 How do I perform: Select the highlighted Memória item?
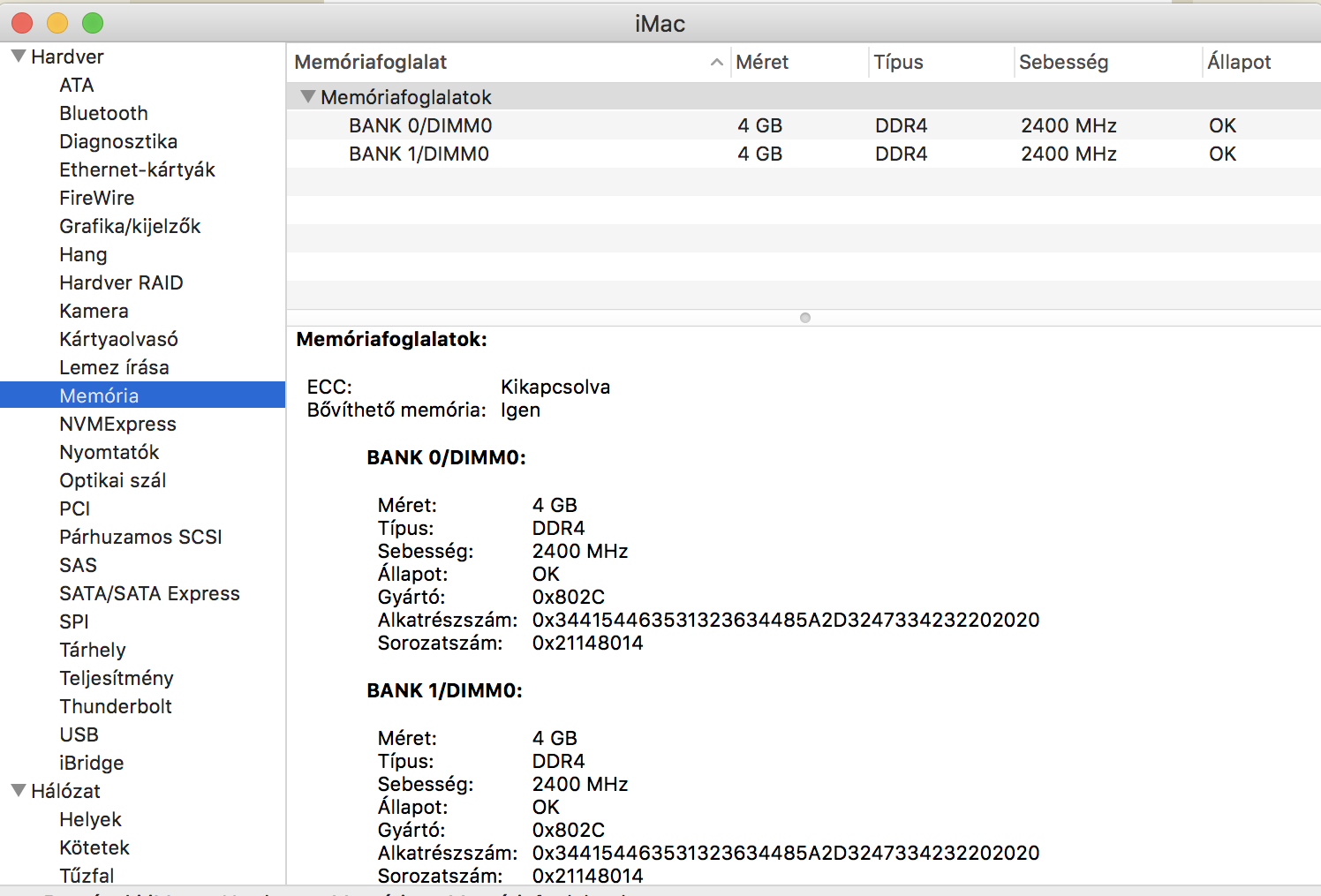(x=142, y=395)
